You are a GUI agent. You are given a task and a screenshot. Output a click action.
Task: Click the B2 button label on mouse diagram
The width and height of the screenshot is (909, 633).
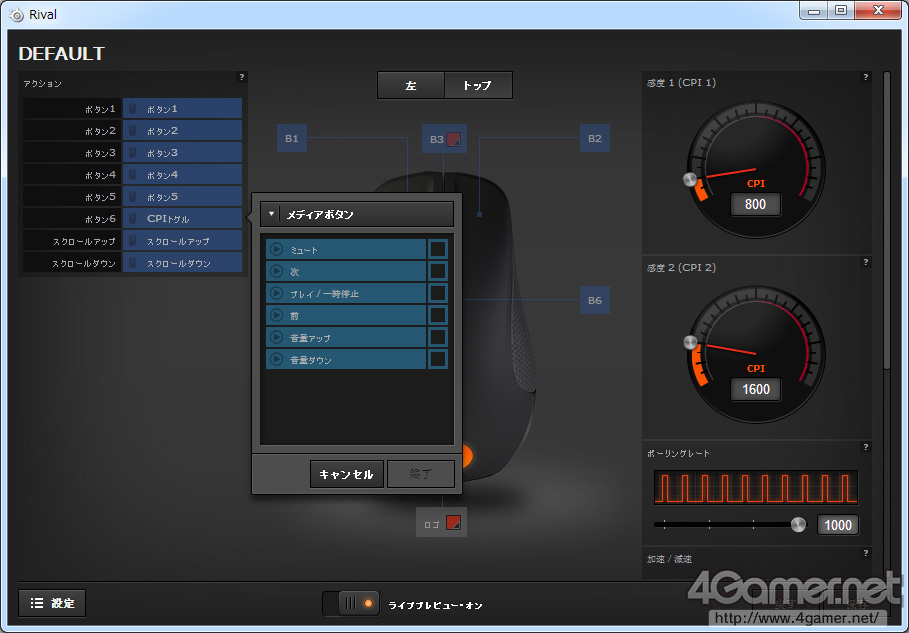click(595, 138)
